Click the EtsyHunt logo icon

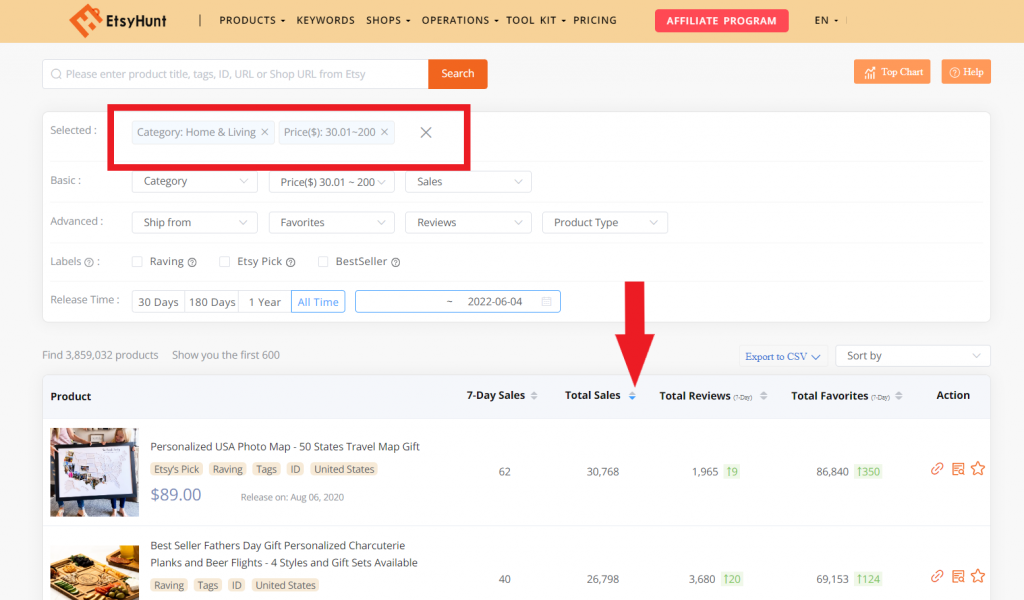tap(85, 20)
